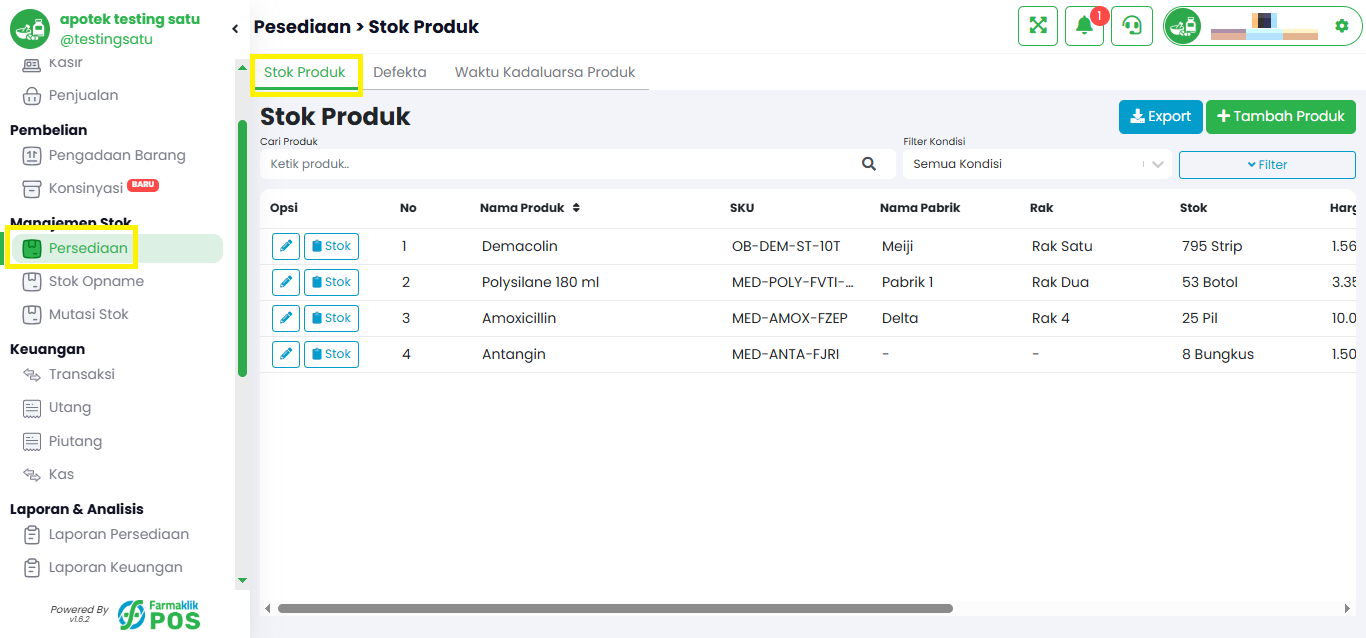Select Persediaan in sidebar
The height and width of the screenshot is (638, 1366).
tap(88, 248)
